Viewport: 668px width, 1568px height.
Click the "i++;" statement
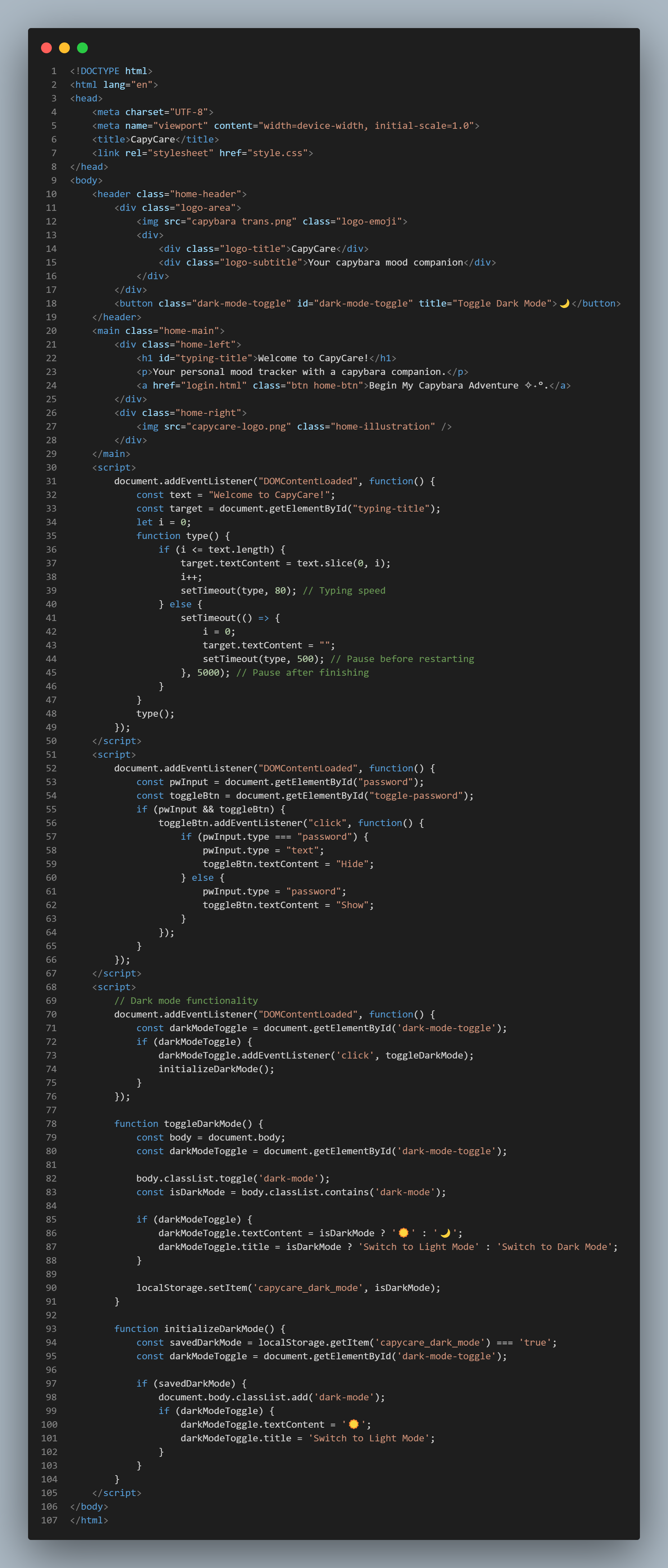click(192, 577)
